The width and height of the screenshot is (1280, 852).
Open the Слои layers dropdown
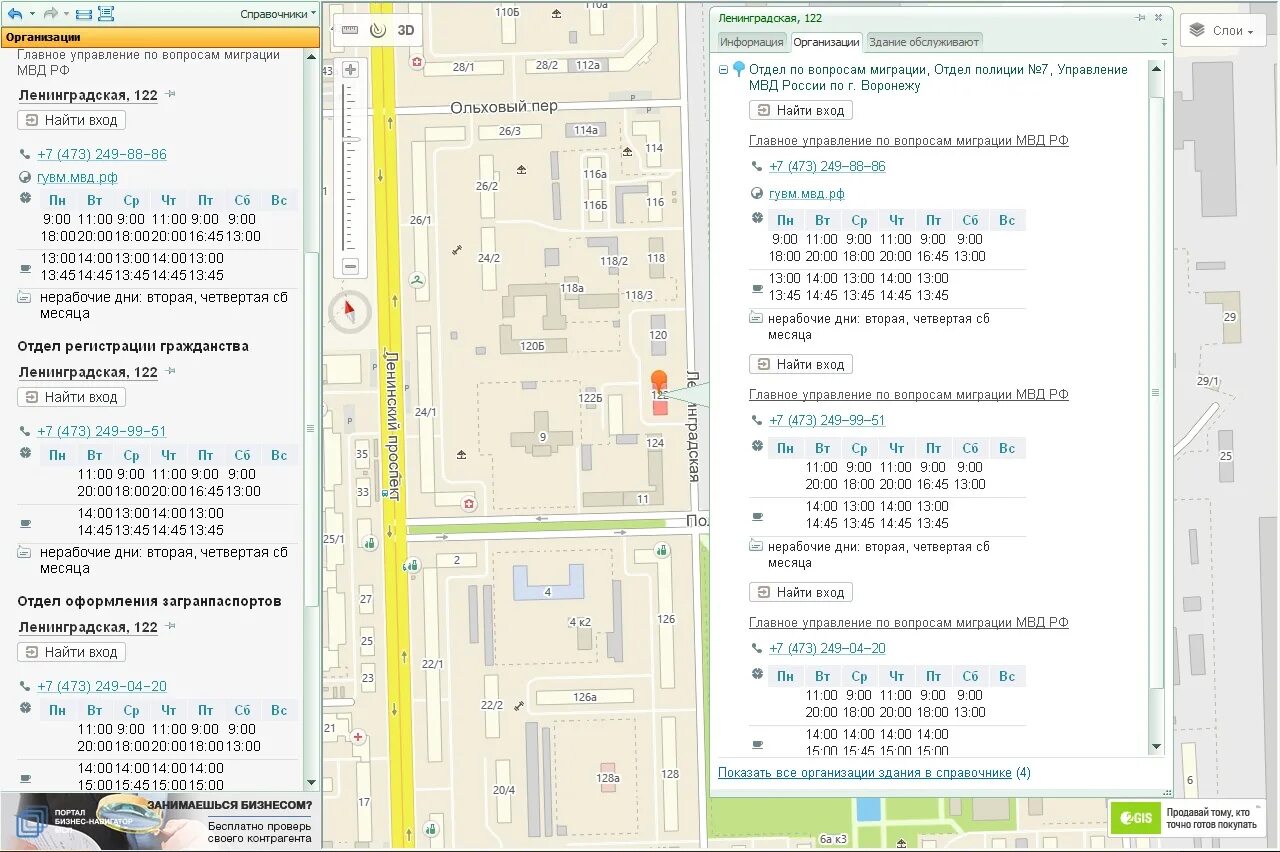point(1222,30)
